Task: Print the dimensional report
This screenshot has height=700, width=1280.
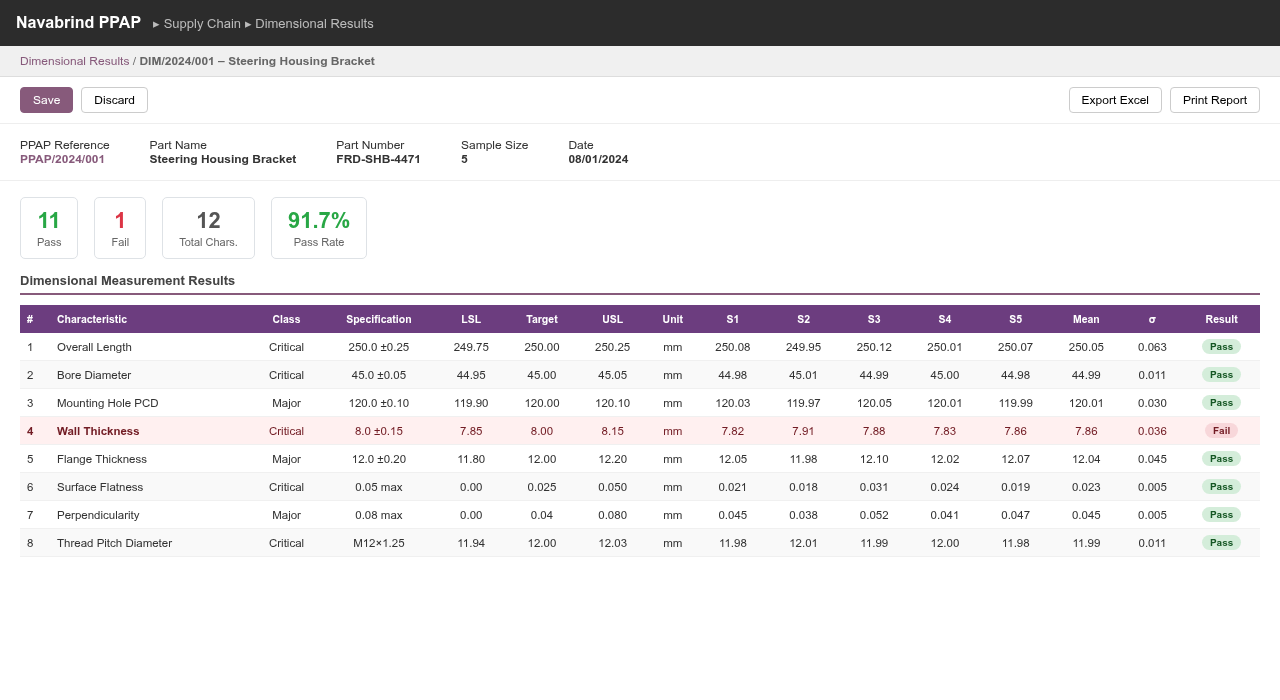Action: pyautogui.click(x=1214, y=100)
